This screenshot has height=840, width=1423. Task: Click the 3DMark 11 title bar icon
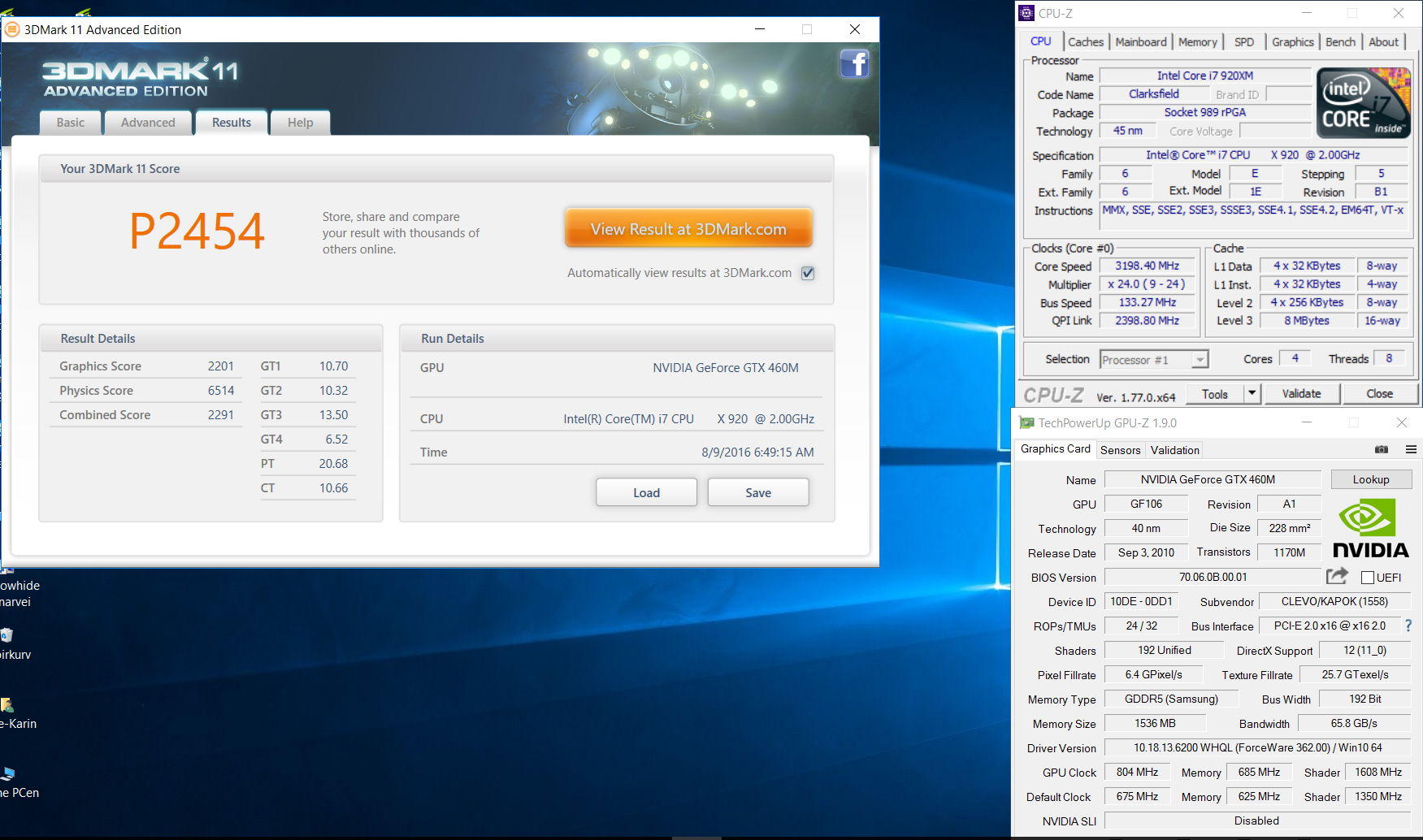(12, 30)
